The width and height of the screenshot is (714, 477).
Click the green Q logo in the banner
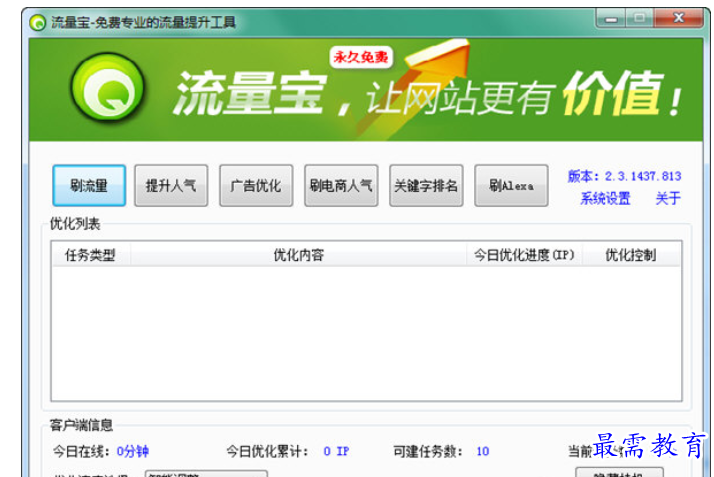108,87
